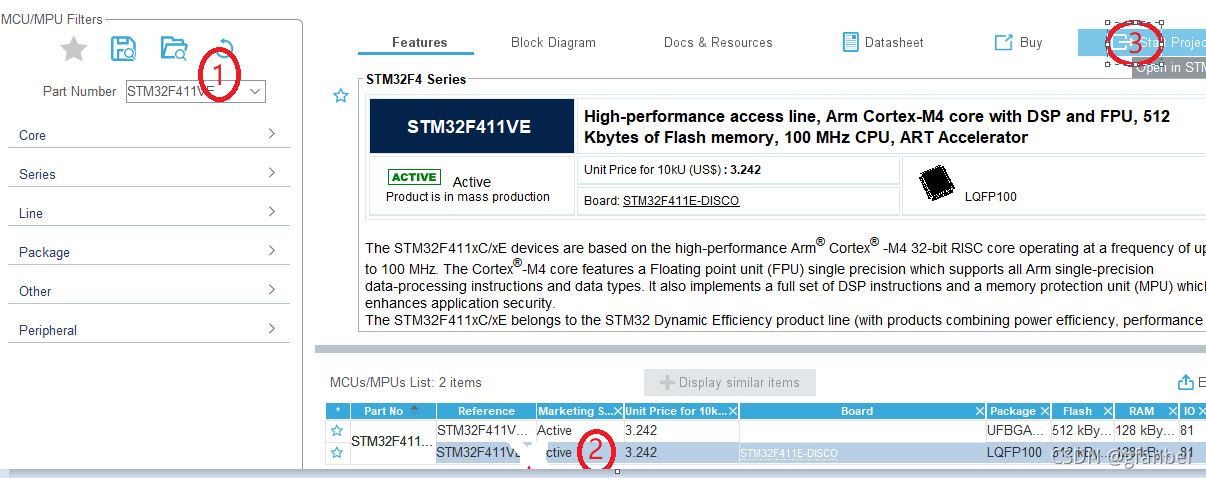Select the STM32F411 part number cell
The image size is (1206, 478).
[392, 441]
